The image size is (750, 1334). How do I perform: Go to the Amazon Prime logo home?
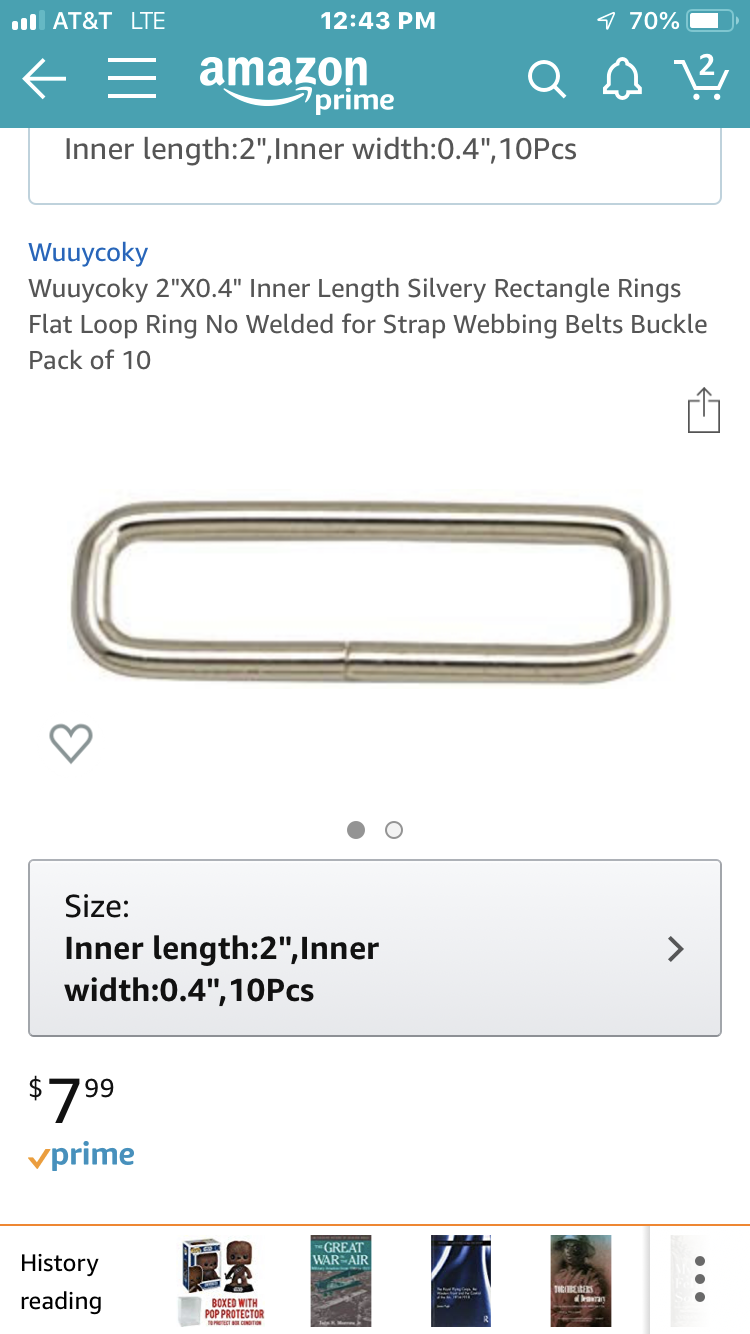tap(295, 82)
